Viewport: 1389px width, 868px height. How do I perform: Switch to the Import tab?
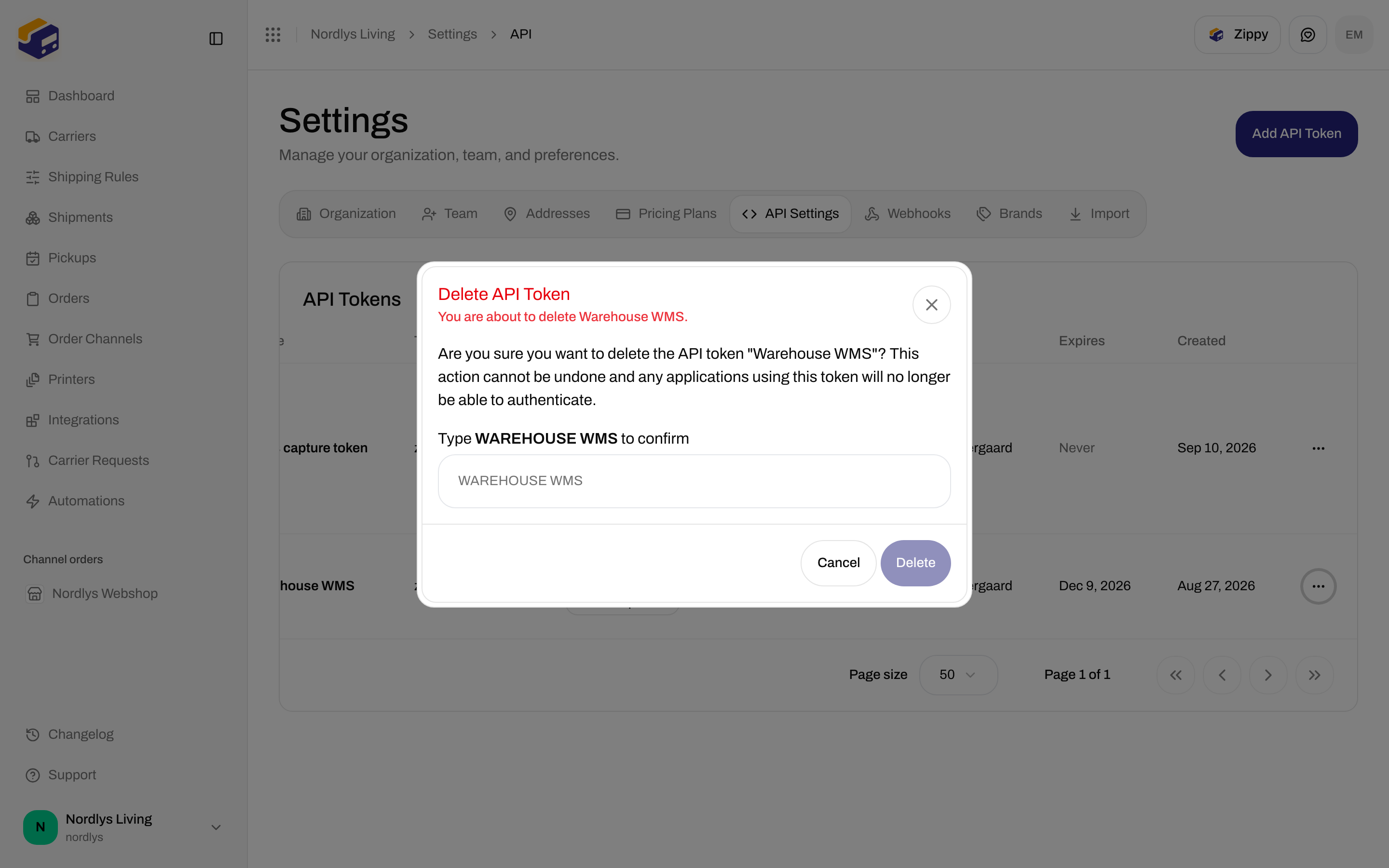[1099, 214]
